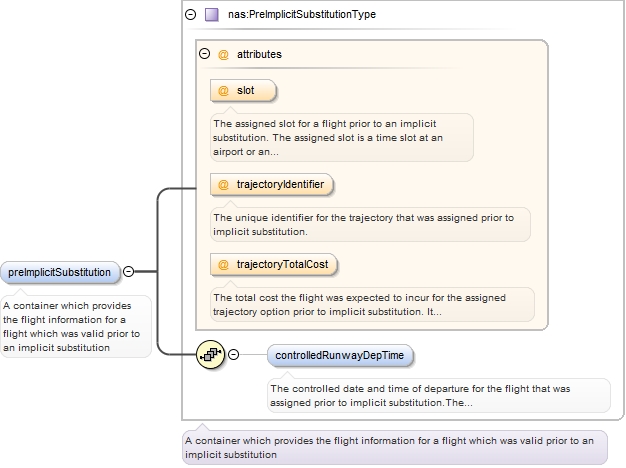626x468 pixels.
Task: Click the bottom type annotation description box
Action: (x=394, y=448)
